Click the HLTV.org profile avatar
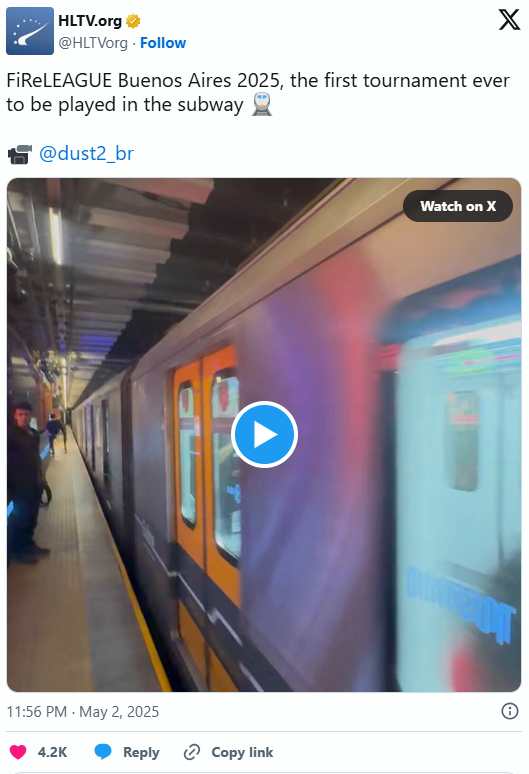Viewport: 529px width, 774px height. (x=30, y=31)
